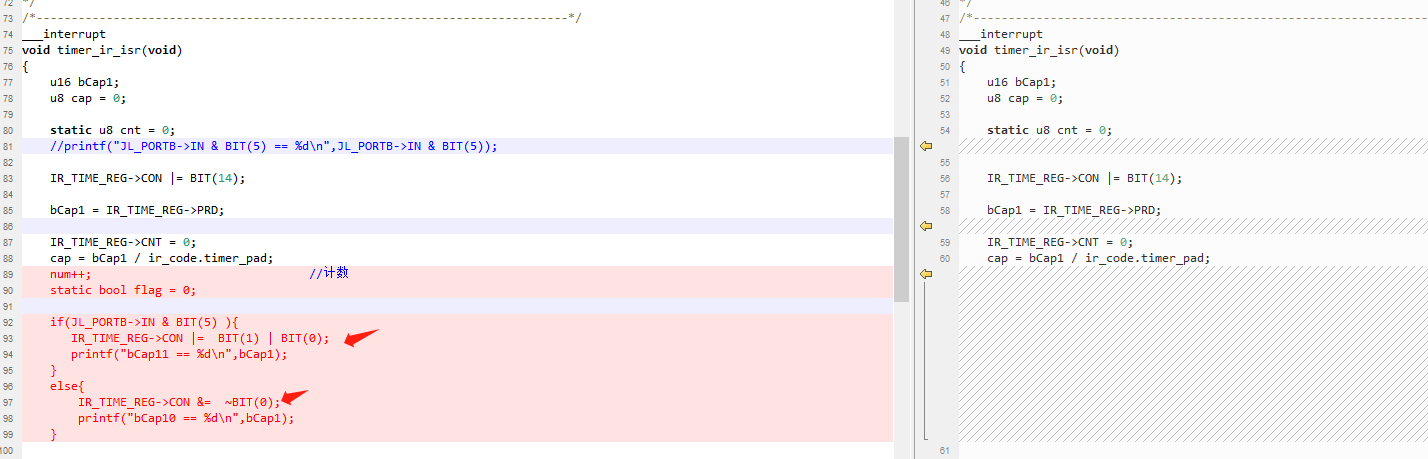This screenshot has width=1428, height=459.
Task: Click the printf "bCap11 == %d\n" line
Action: click(179, 354)
